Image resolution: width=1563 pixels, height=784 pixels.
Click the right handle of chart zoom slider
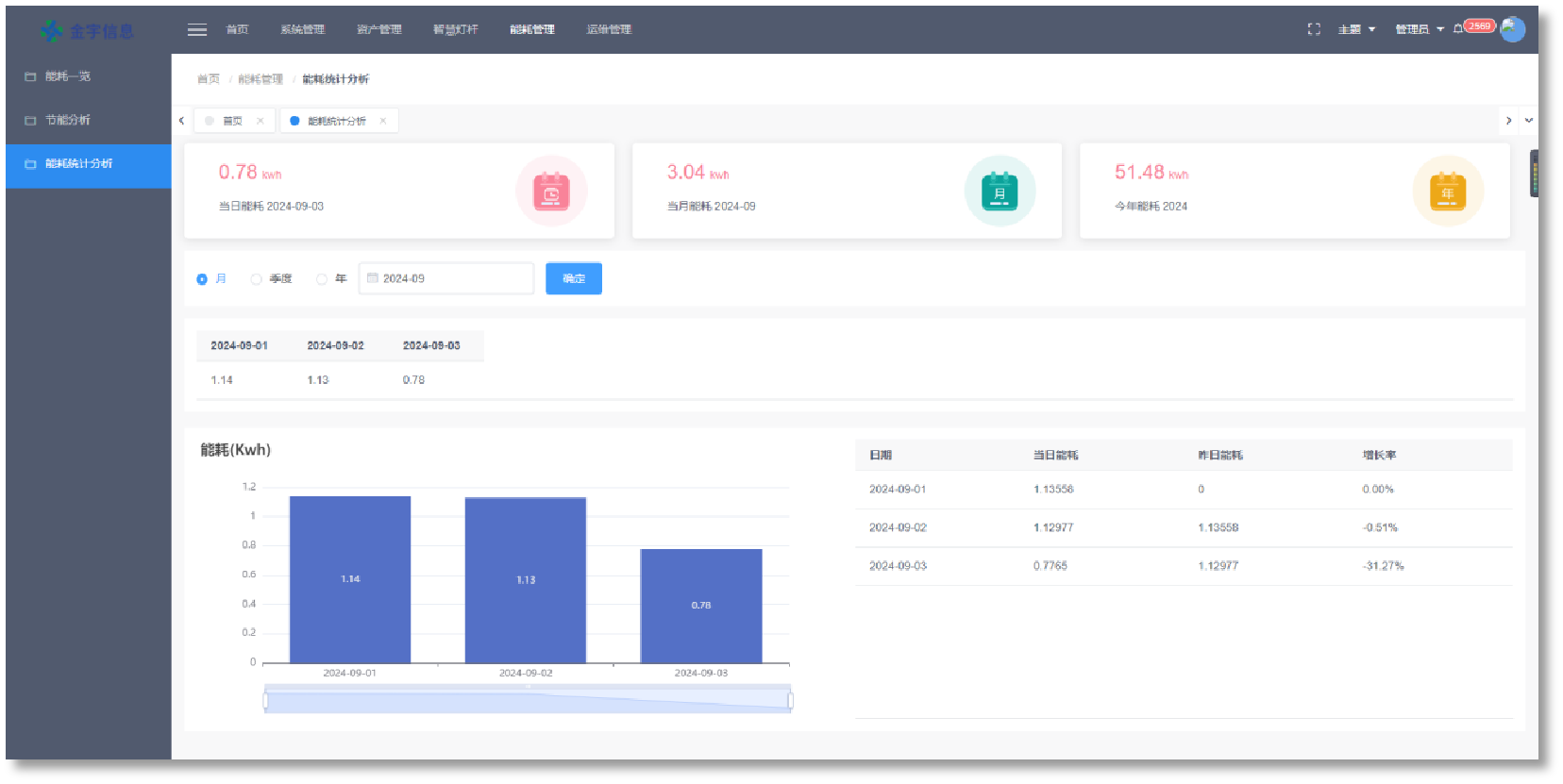pos(790,700)
